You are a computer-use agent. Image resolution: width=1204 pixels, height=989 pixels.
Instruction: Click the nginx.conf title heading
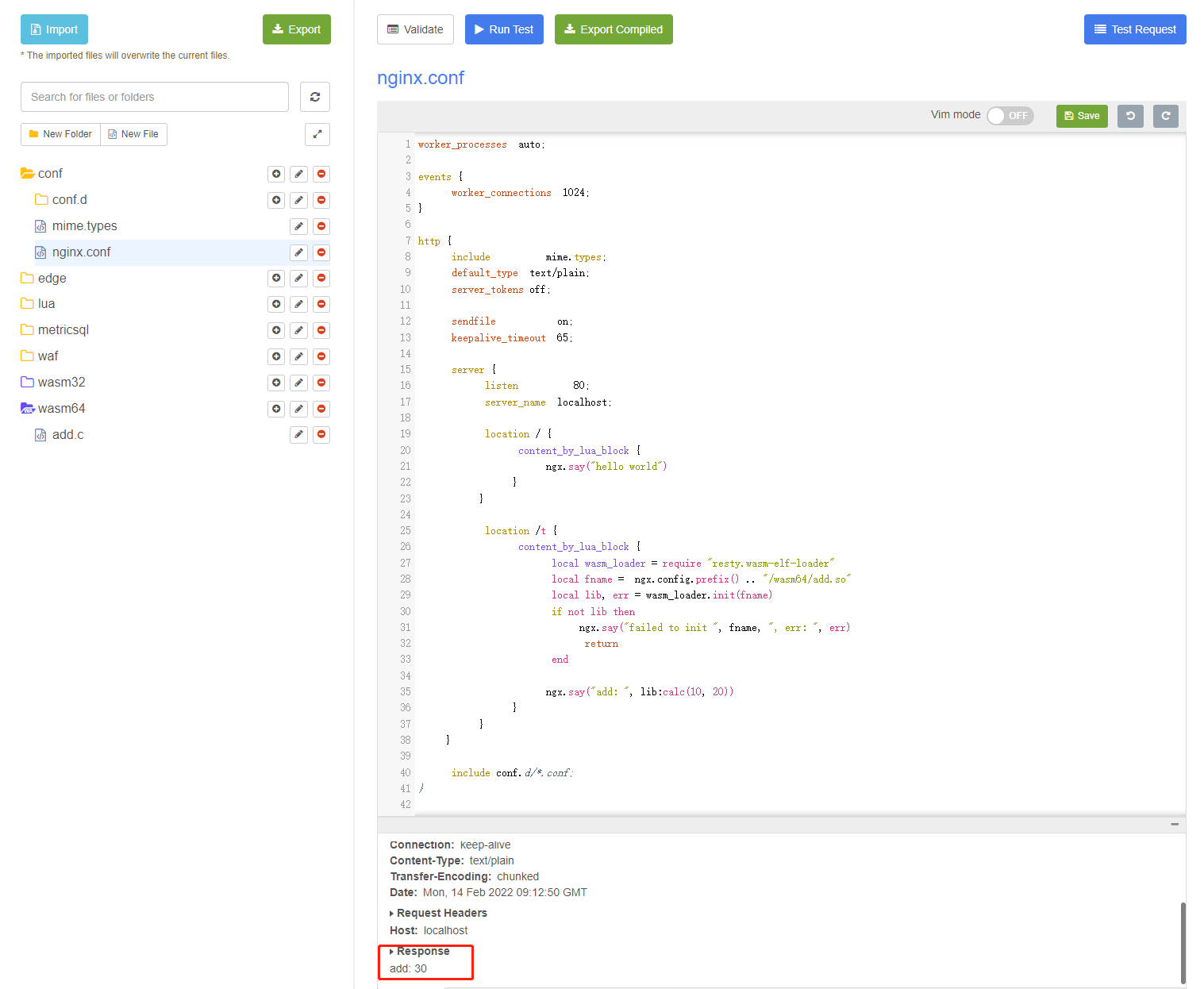tap(421, 78)
